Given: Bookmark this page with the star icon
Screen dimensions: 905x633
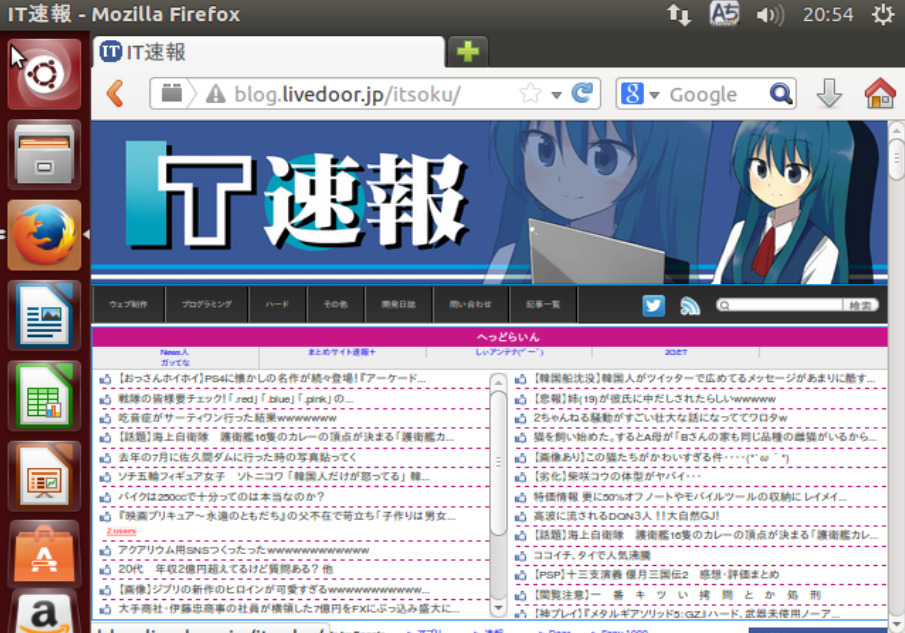Looking at the screenshot, I should (530, 93).
